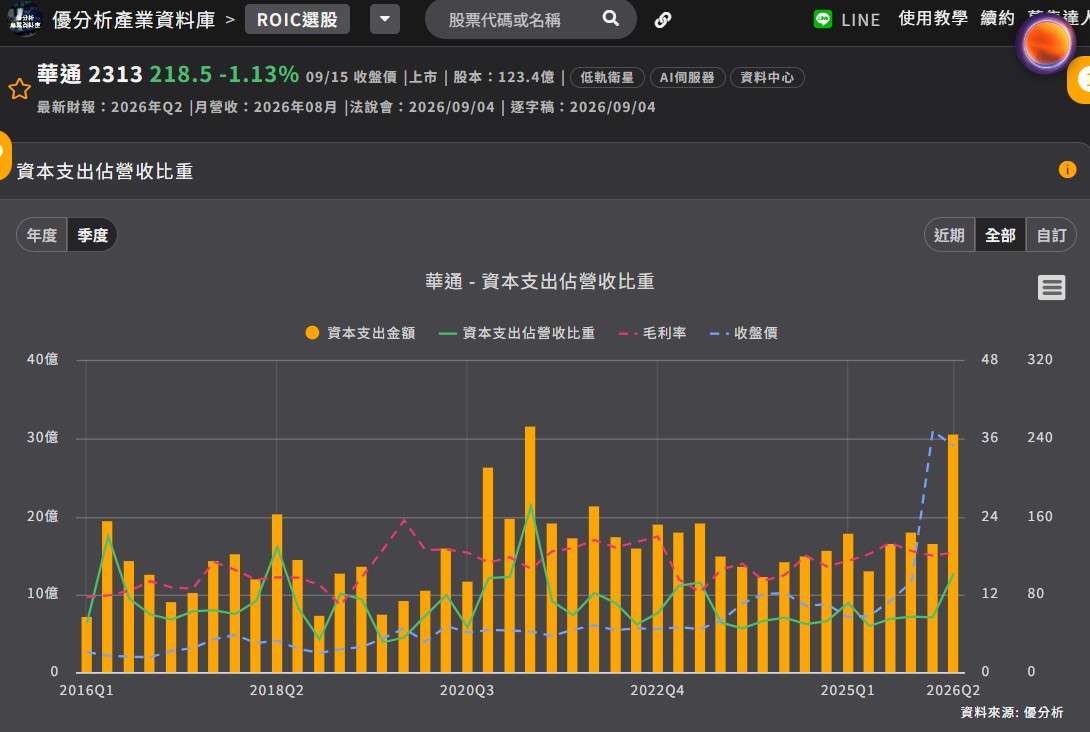Select 自訂 time range
Image resolution: width=1090 pixels, height=732 pixels.
coord(1051,235)
